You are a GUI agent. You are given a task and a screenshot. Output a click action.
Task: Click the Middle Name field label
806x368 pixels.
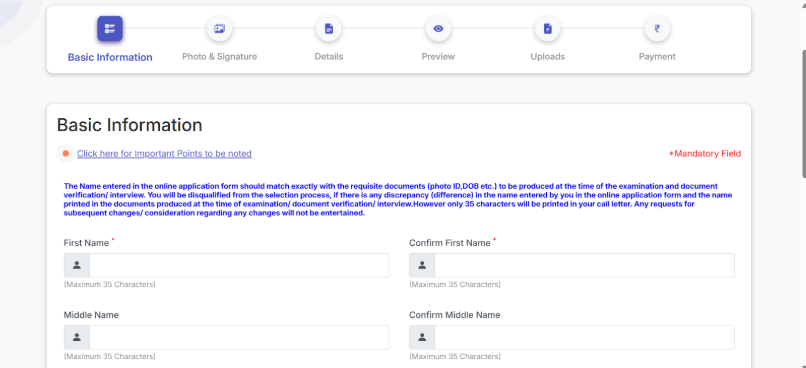point(91,315)
